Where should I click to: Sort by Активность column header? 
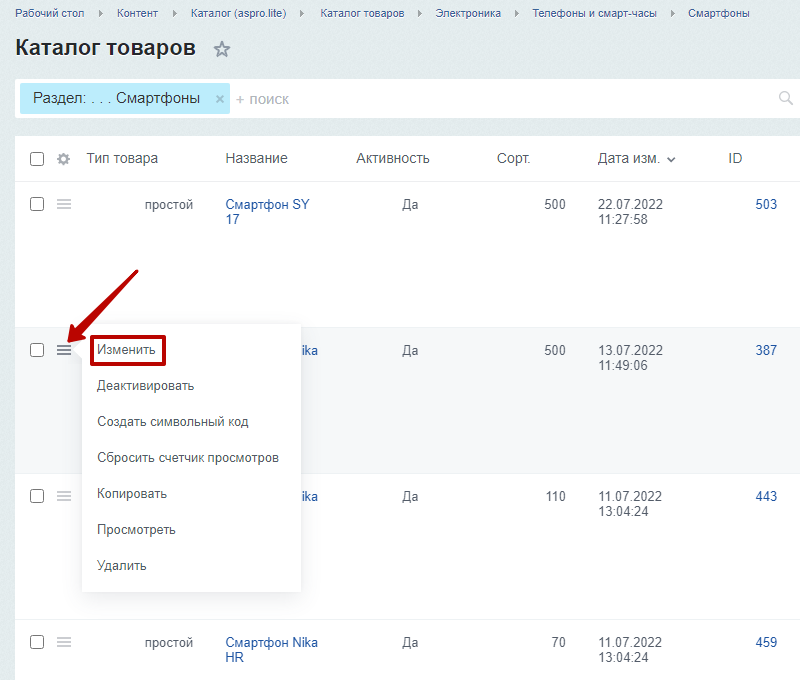393,159
